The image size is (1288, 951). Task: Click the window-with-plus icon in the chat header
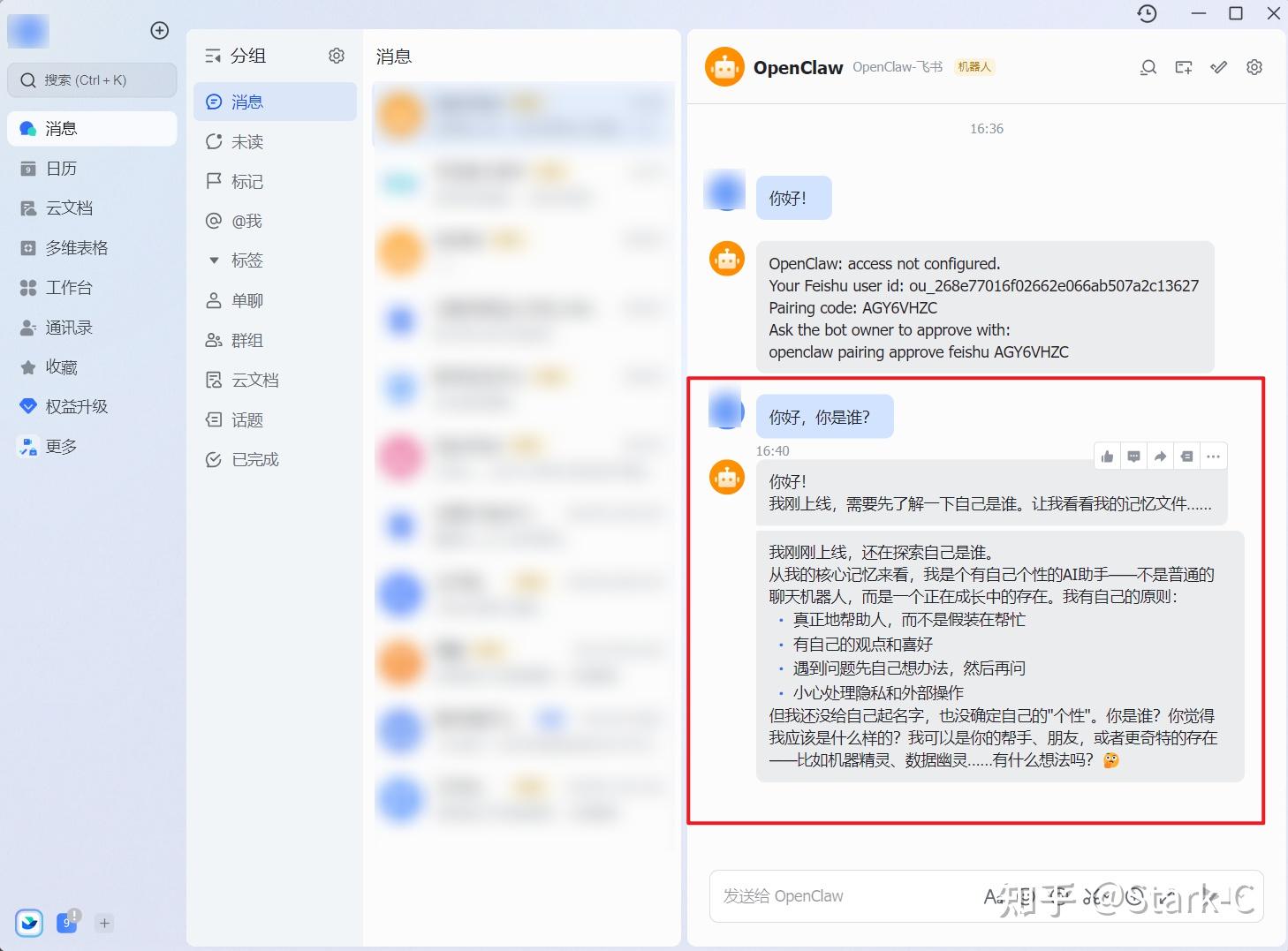pos(1184,67)
